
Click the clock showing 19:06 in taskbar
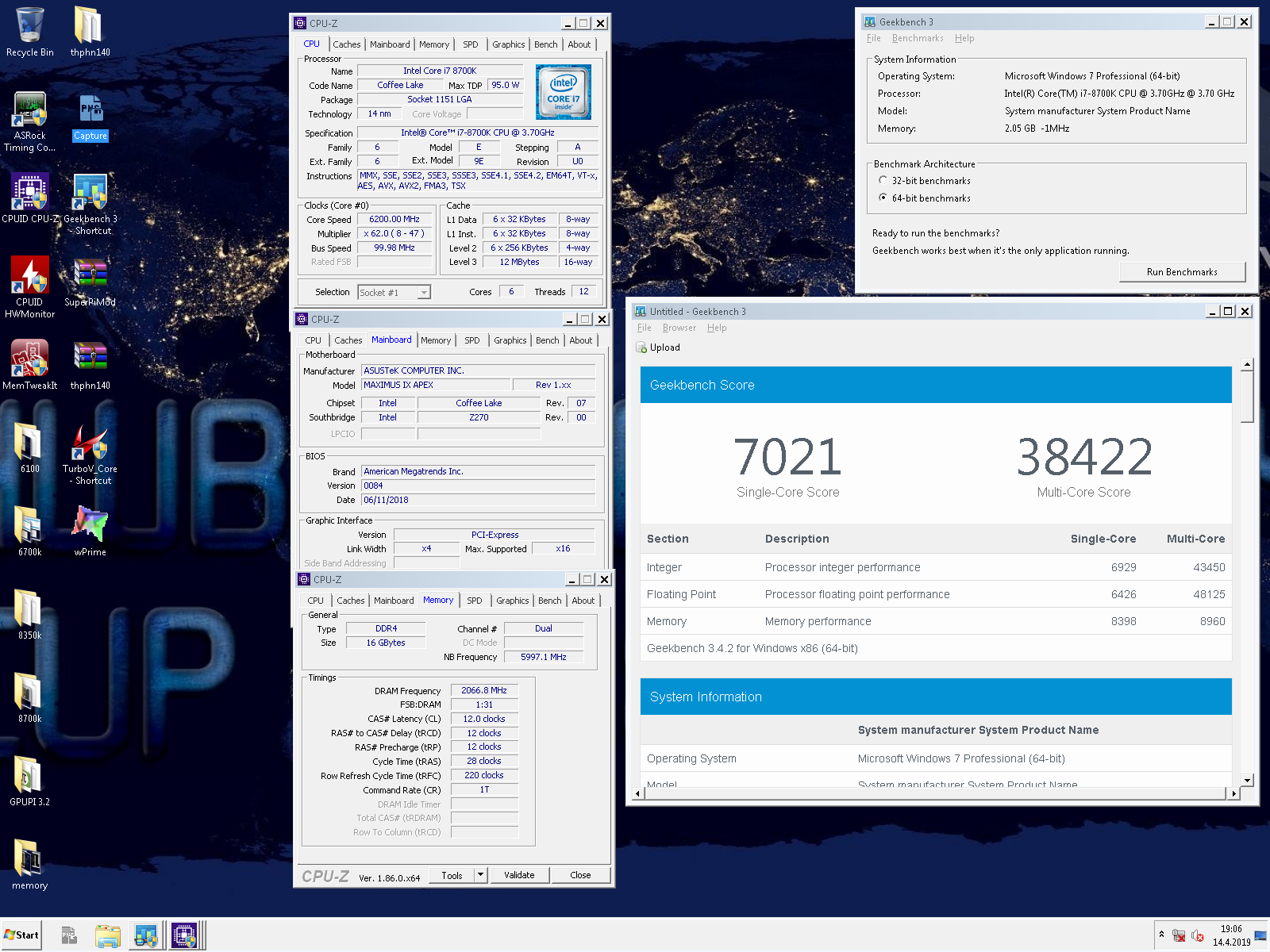[1231, 929]
